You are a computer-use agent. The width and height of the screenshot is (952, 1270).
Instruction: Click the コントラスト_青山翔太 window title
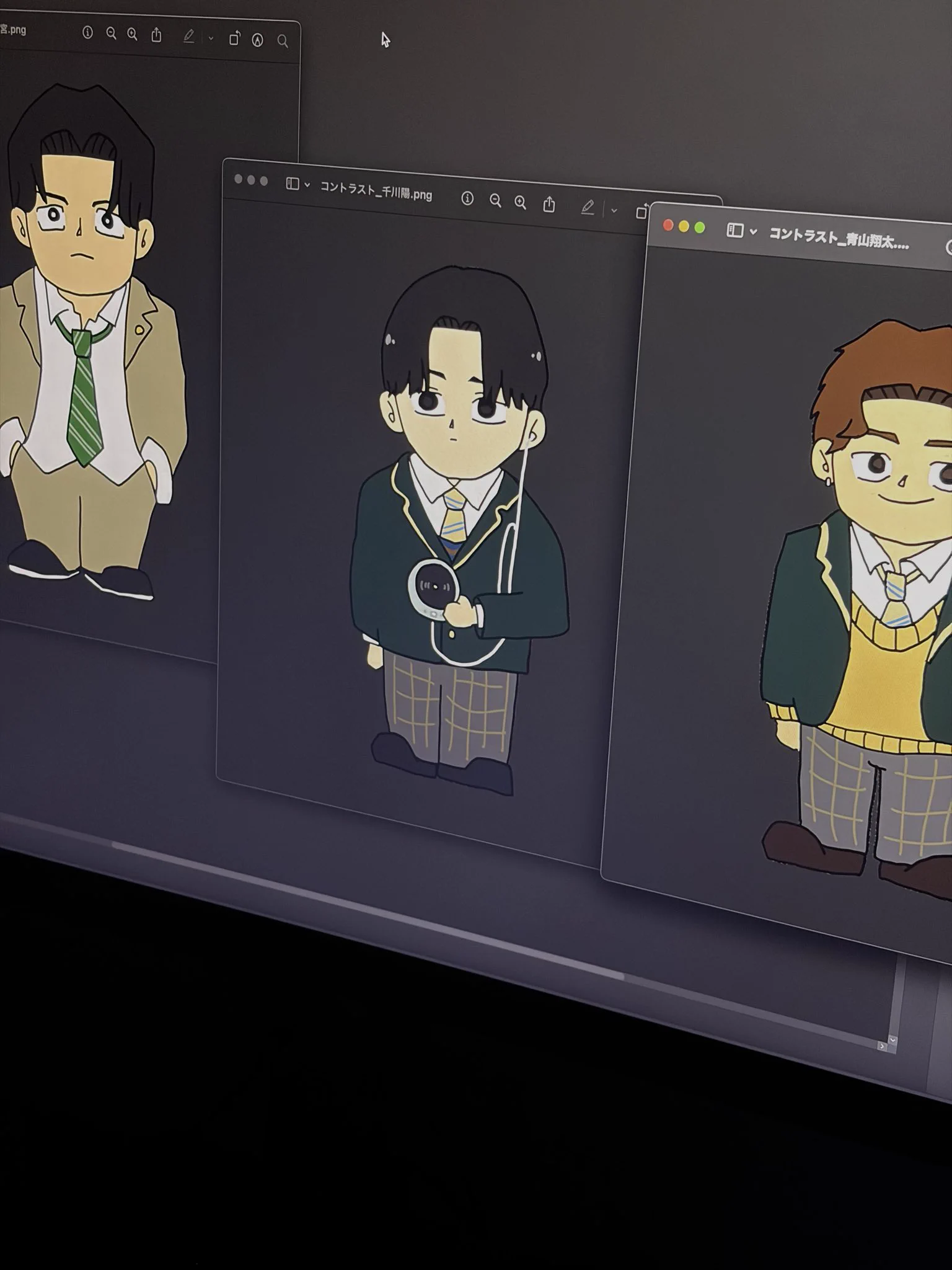839,238
